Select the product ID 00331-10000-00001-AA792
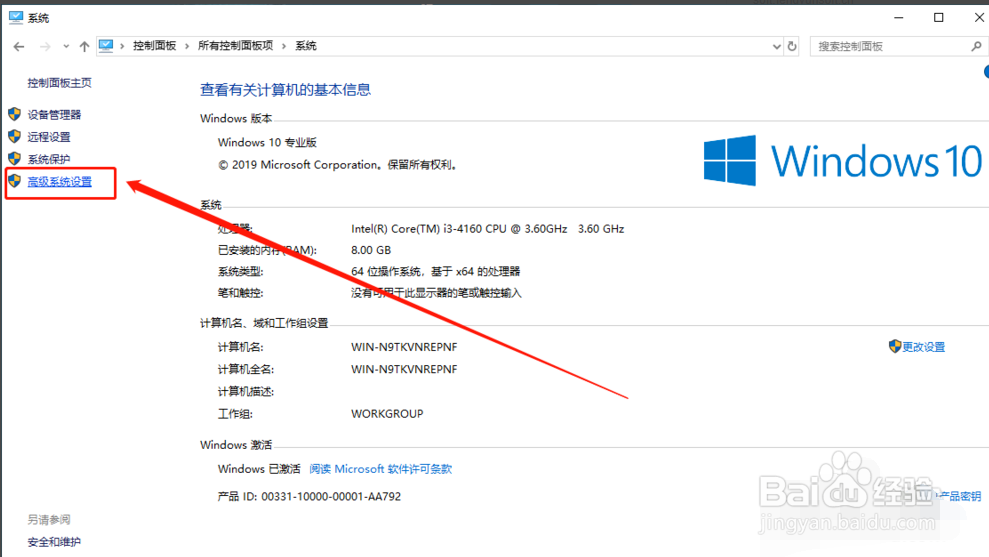This screenshot has height=557, width=989. (331, 496)
